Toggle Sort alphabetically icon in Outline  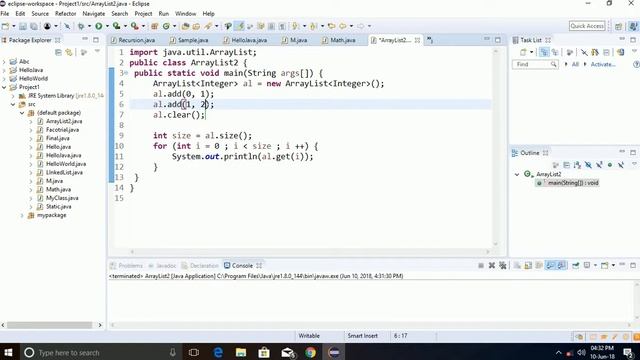[x=577, y=165]
